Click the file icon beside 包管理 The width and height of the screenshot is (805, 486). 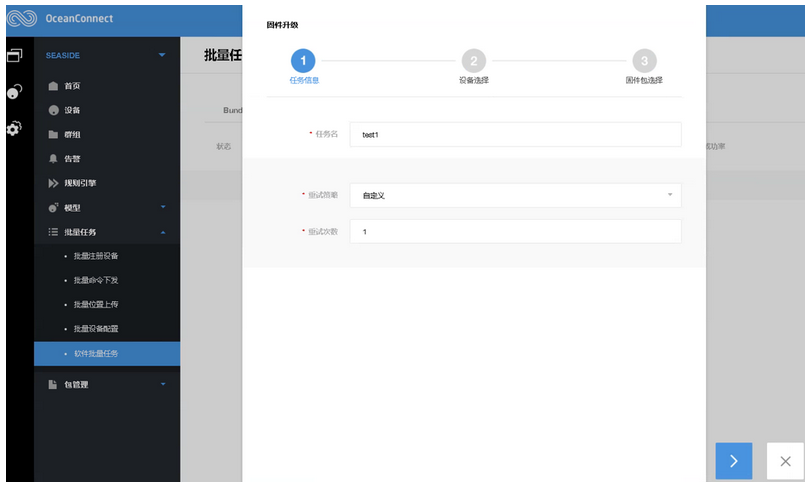coord(52,384)
